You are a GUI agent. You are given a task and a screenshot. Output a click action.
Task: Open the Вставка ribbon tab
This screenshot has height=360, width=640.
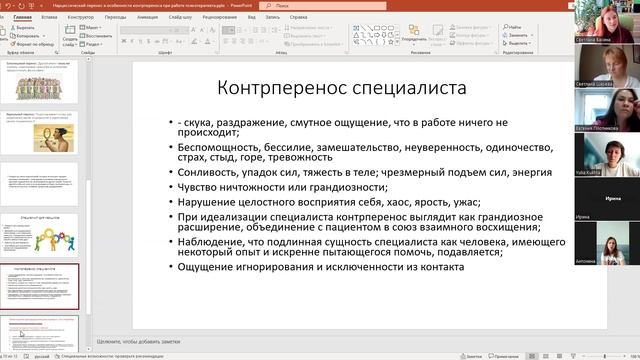[x=49, y=17]
